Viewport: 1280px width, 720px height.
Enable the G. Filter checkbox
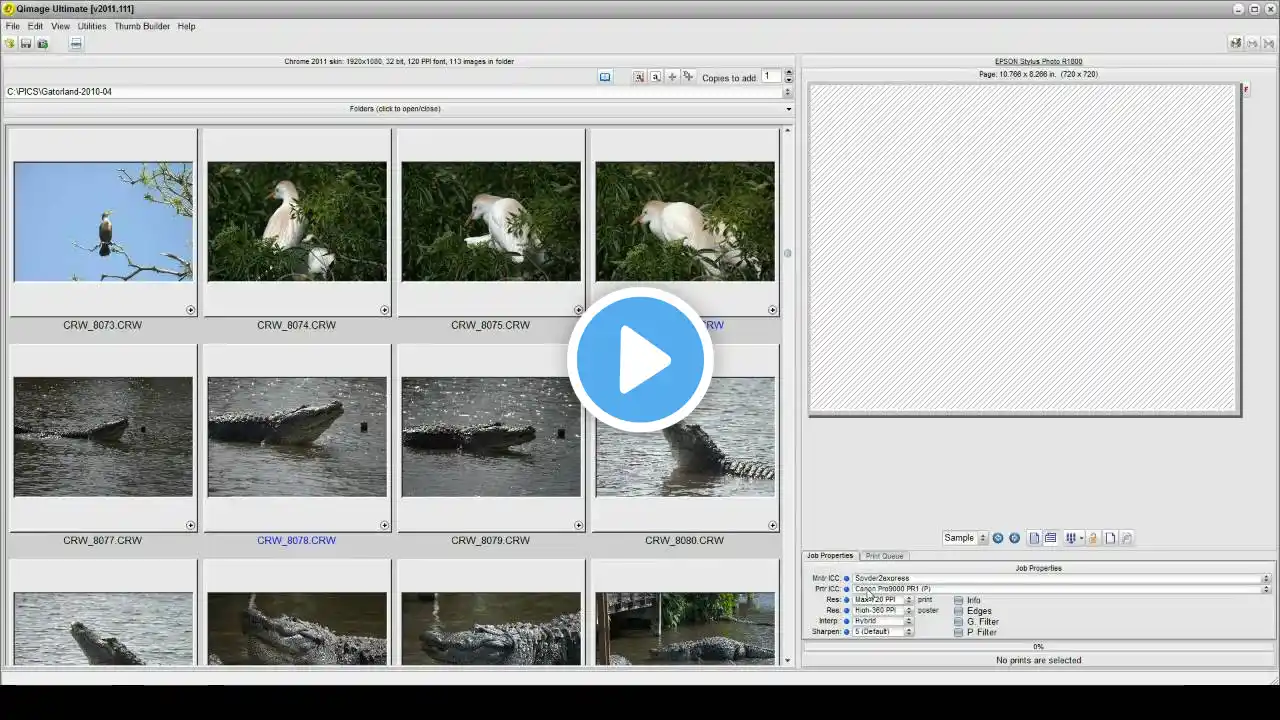pos(958,622)
